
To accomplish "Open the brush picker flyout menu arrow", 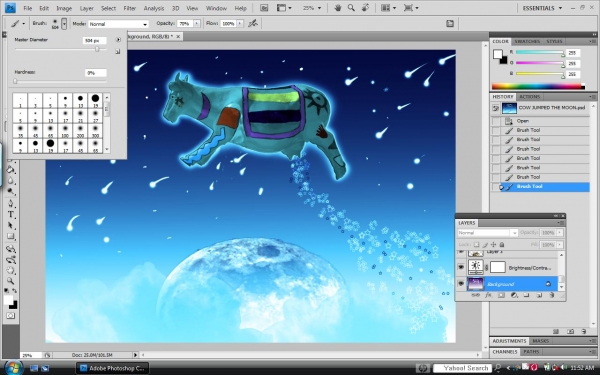I will pos(118,39).
